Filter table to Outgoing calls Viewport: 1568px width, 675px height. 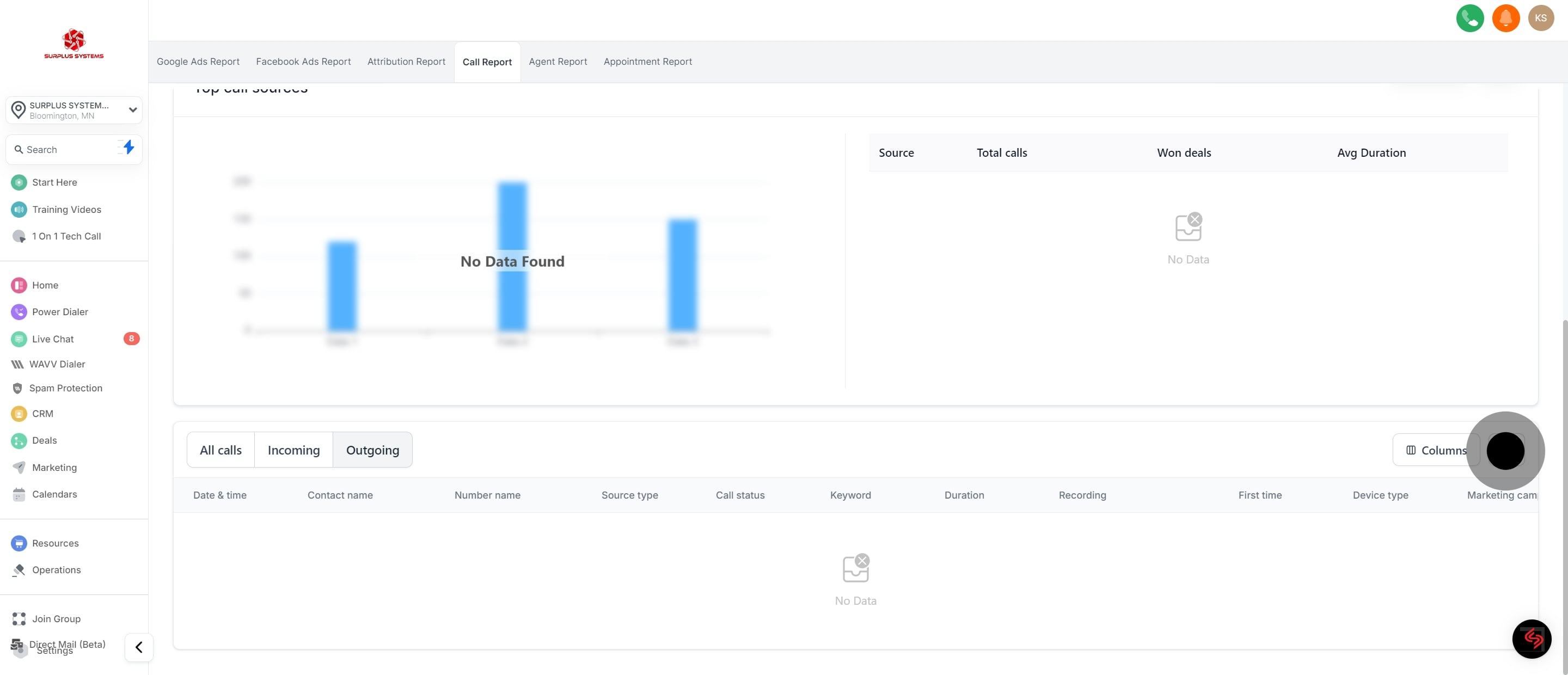pos(372,450)
